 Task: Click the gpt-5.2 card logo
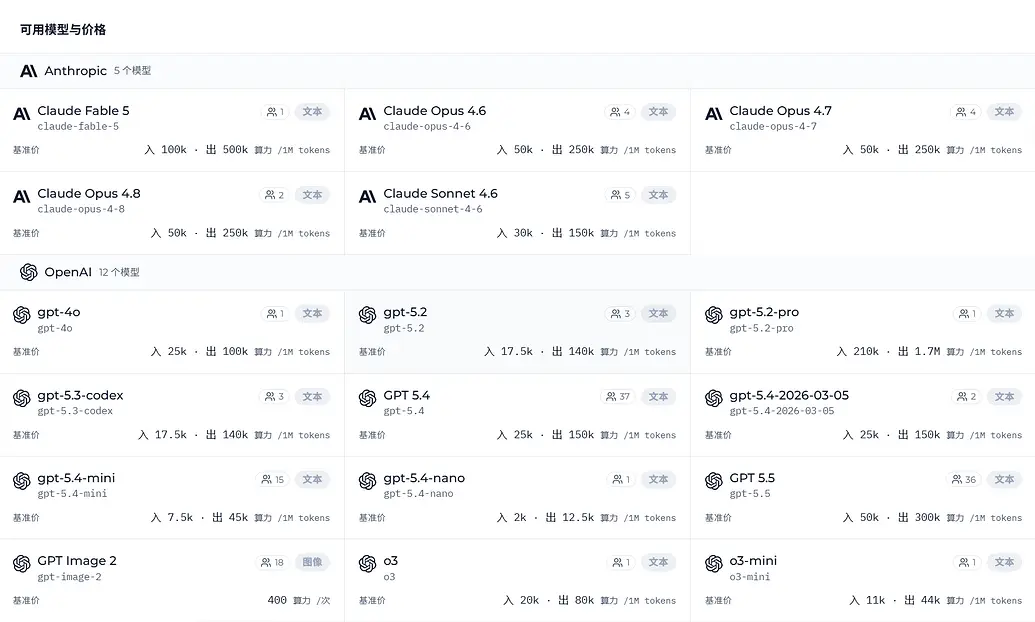point(368,316)
